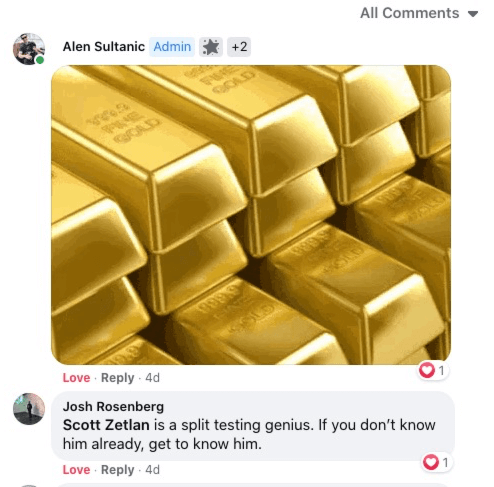
Task: View heart reactions on gold bars comment
Action: point(432,370)
